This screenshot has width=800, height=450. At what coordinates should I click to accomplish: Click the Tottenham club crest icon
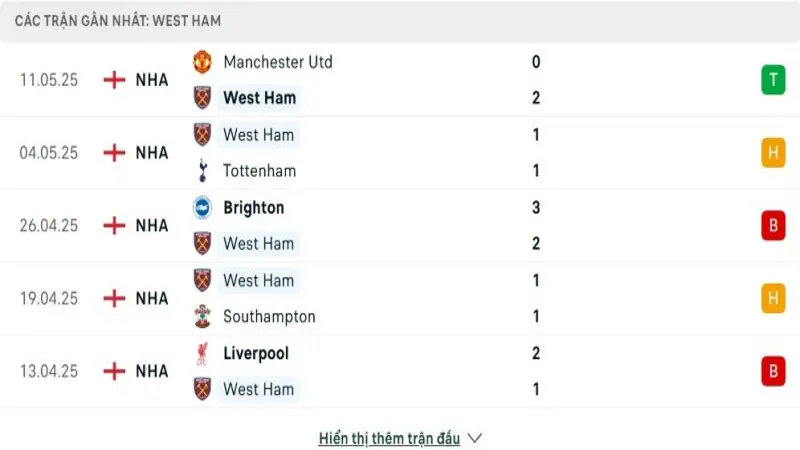click(x=203, y=171)
